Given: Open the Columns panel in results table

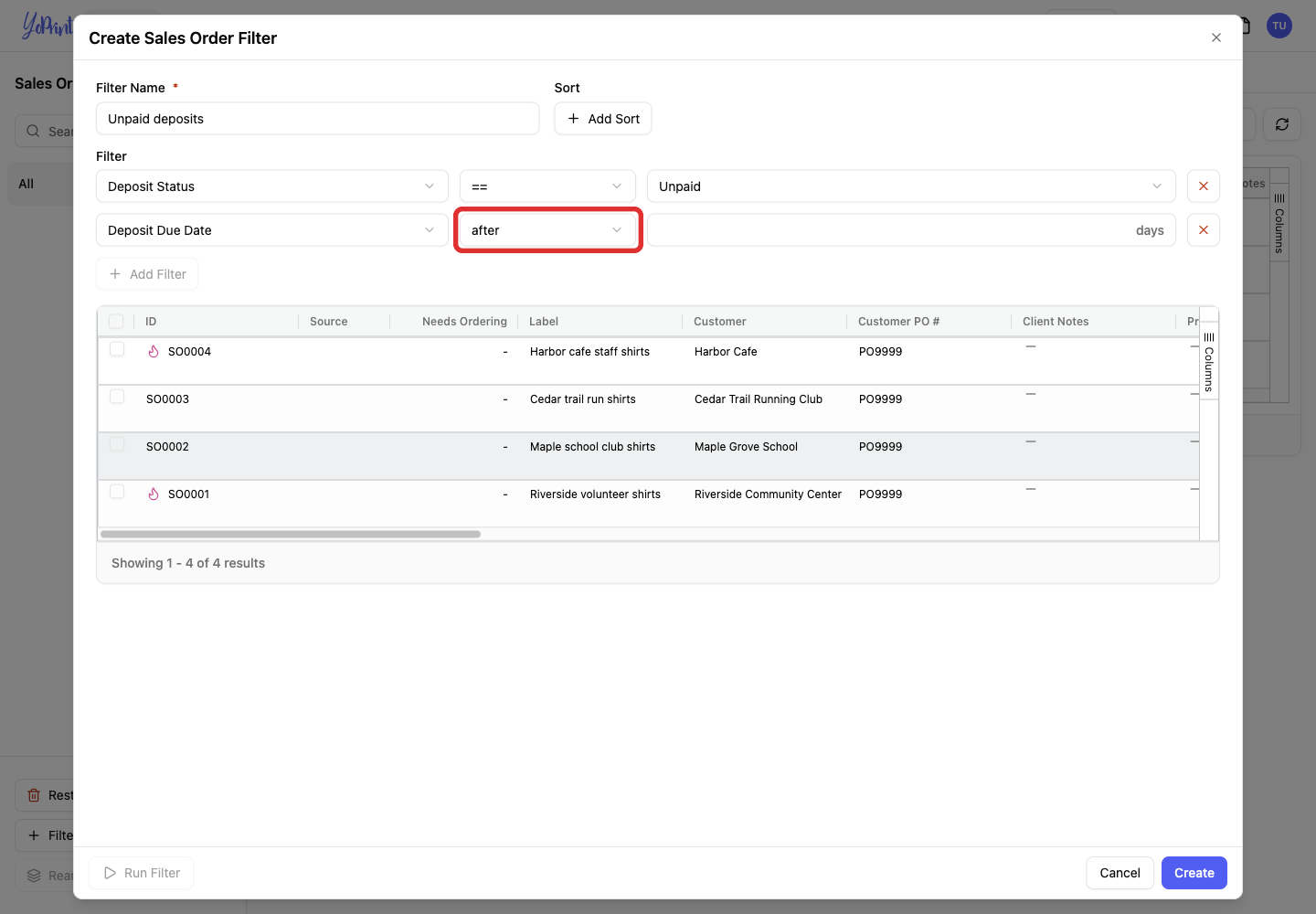Looking at the screenshot, I should coord(1209,361).
